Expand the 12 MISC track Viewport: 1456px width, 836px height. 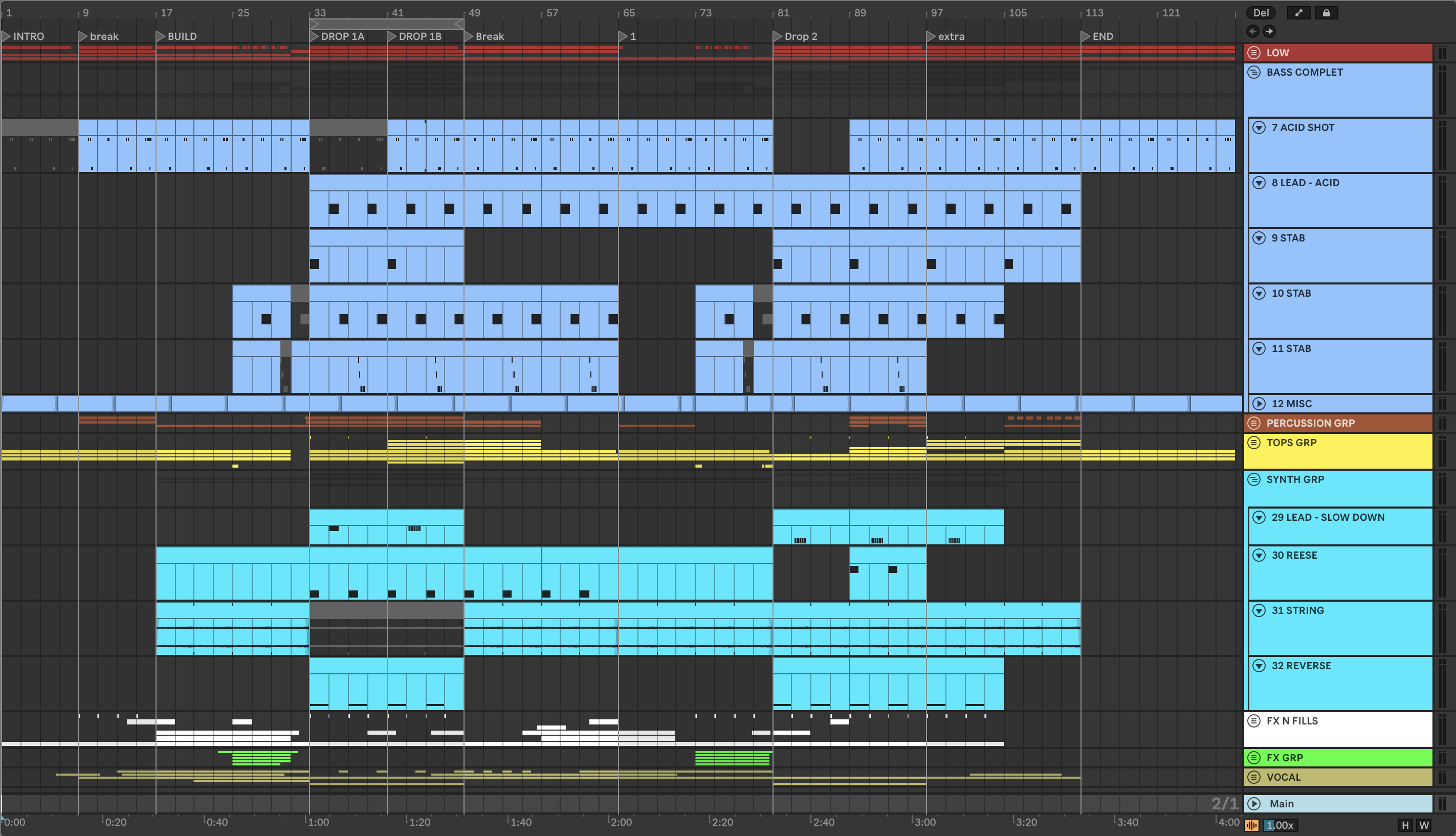click(1259, 404)
